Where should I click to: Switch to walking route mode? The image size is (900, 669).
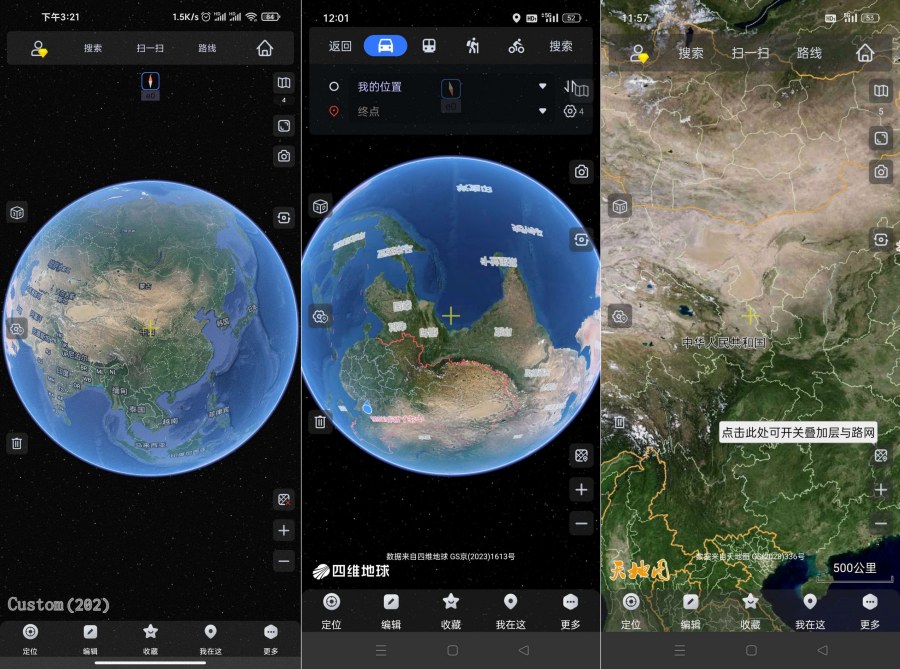[473, 46]
